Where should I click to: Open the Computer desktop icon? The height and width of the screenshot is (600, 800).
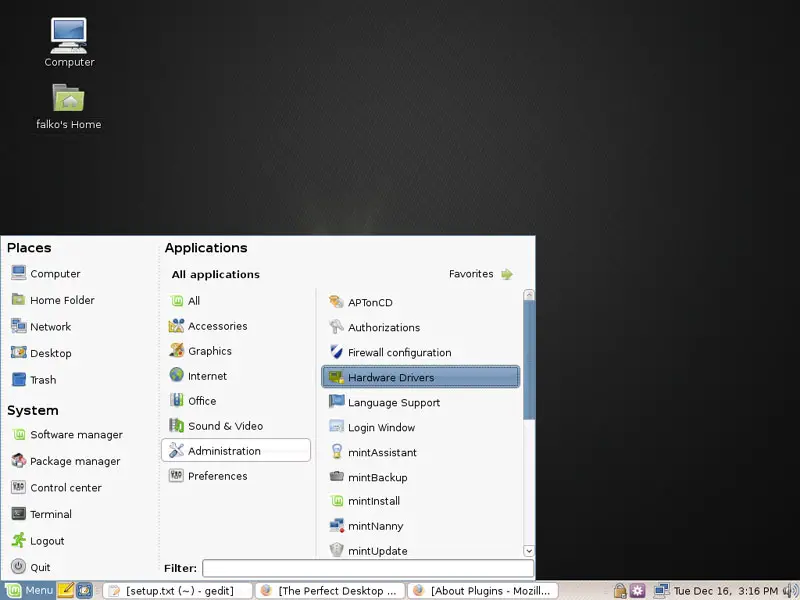click(x=69, y=43)
